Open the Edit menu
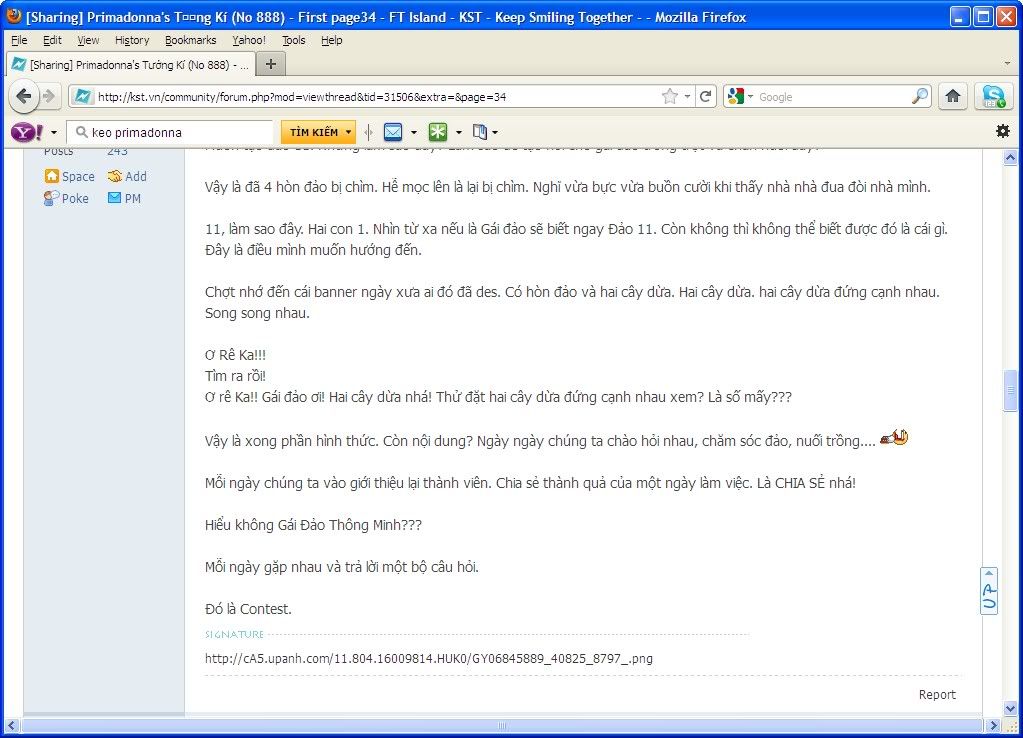The image size is (1023, 738). 52,40
